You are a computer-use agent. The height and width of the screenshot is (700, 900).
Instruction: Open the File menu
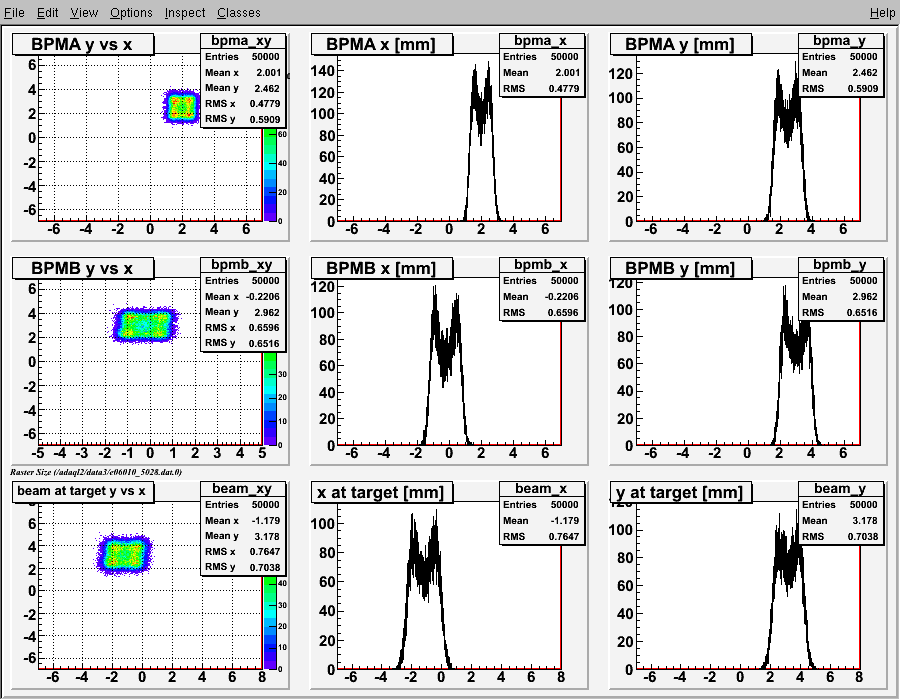[14, 13]
